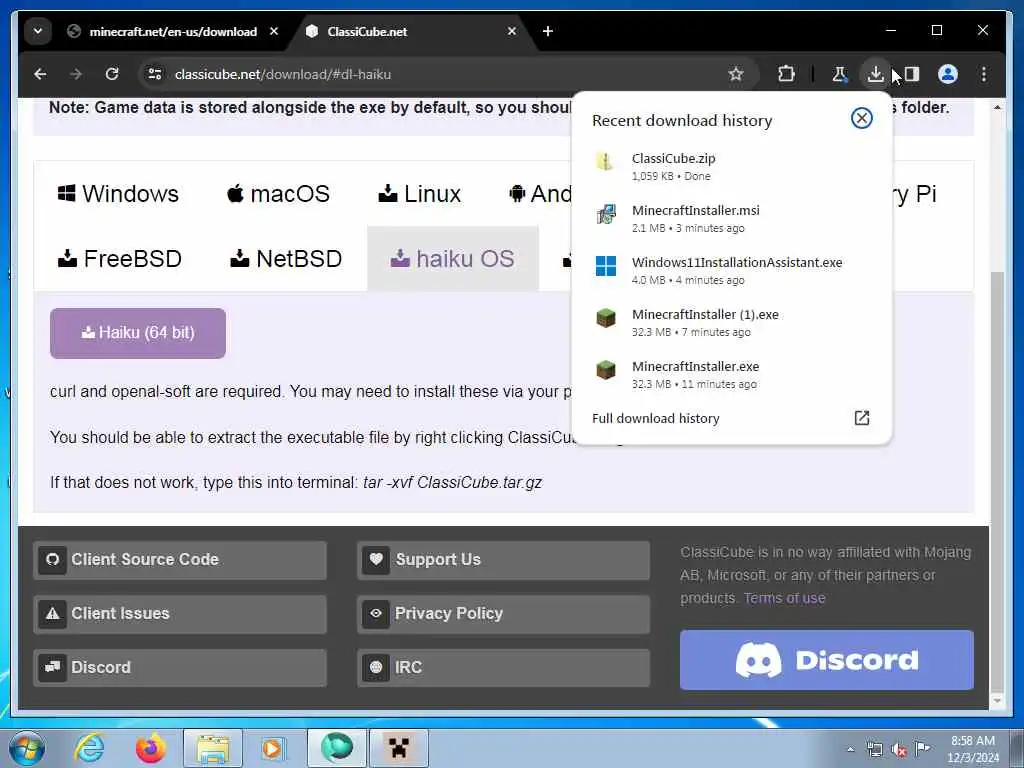The width and height of the screenshot is (1024, 768).
Task: Open Windows11InstallationAssistant.exe download entry
Action: (x=731, y=270)
